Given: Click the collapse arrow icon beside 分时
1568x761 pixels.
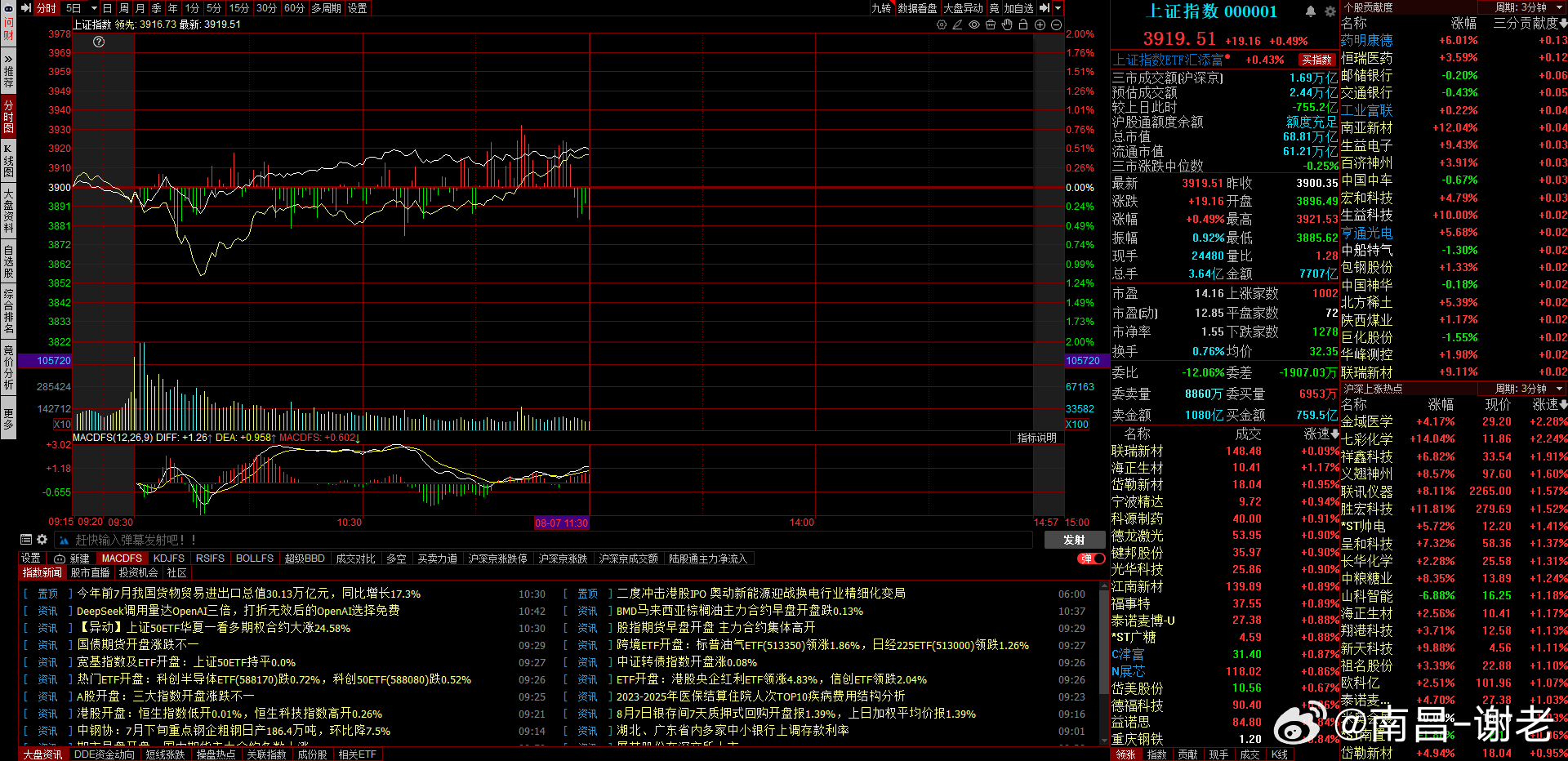Looking at the screenshot, I should (25, 8).
